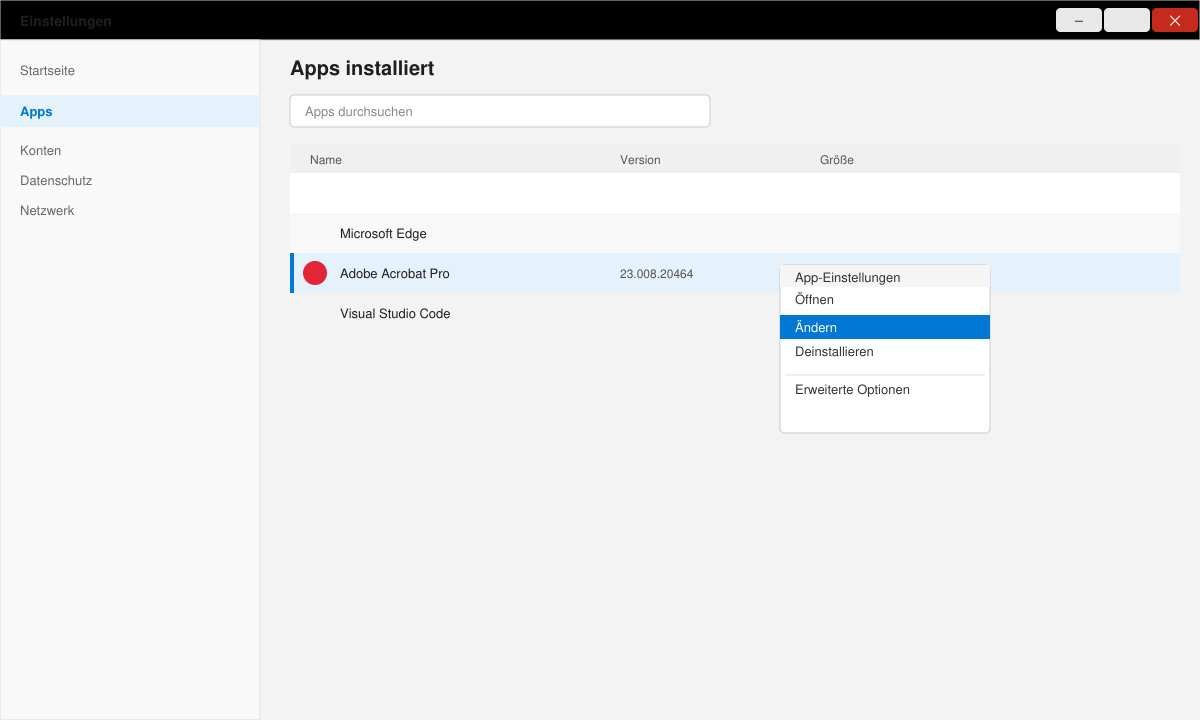1200x720 pixels.
Task: Select the Visual Studio Code row
Action: 735,313
